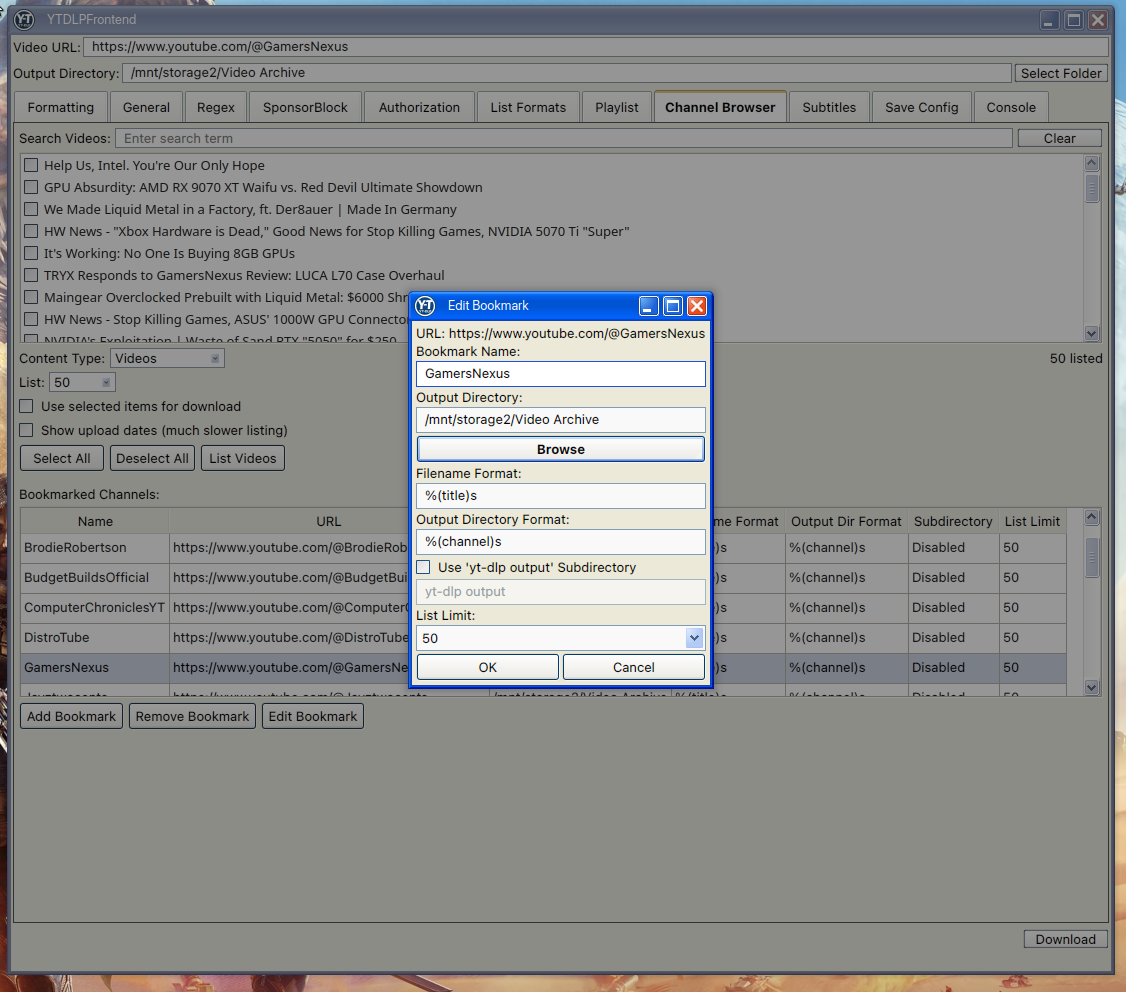Click Browse for output directory
The width and height of the screenshot is (1126, 992).
tap(561, 449)
